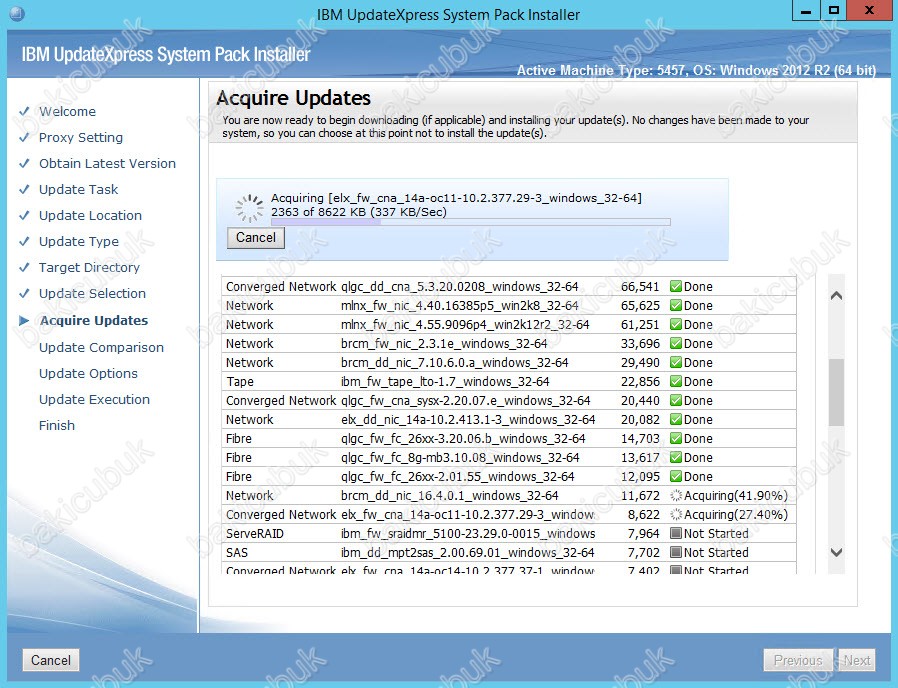Maximize the installer window

point(834,10)
